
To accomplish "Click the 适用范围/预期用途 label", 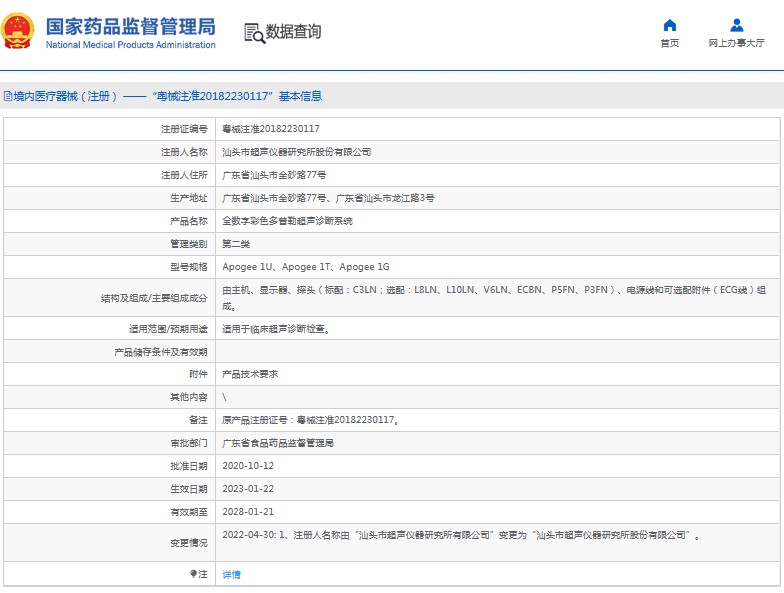I will pyautogui.click(x=168, y=329).
